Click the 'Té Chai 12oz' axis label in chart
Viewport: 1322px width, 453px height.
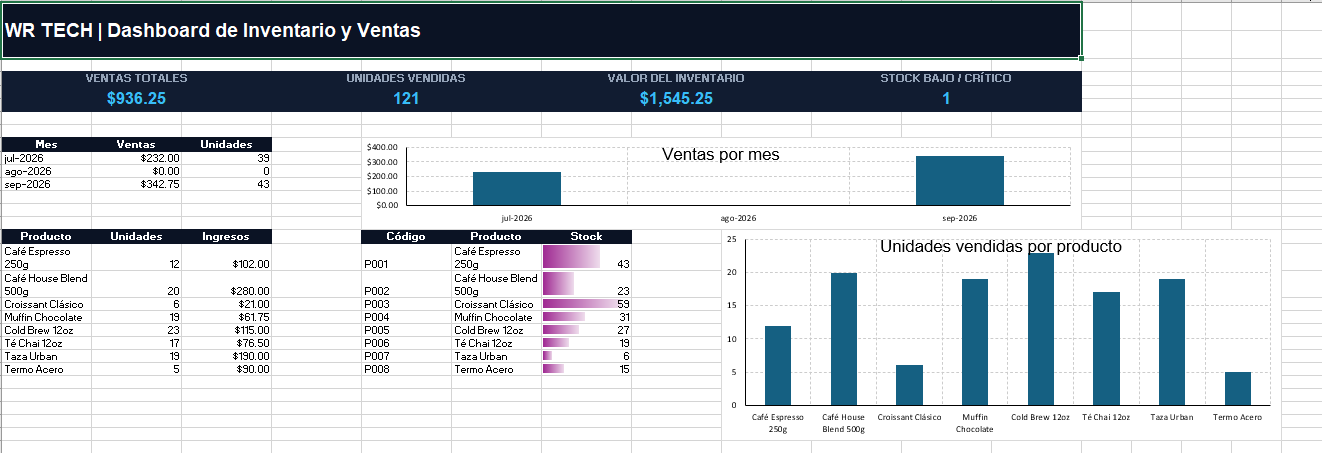tap(1106, 417)
